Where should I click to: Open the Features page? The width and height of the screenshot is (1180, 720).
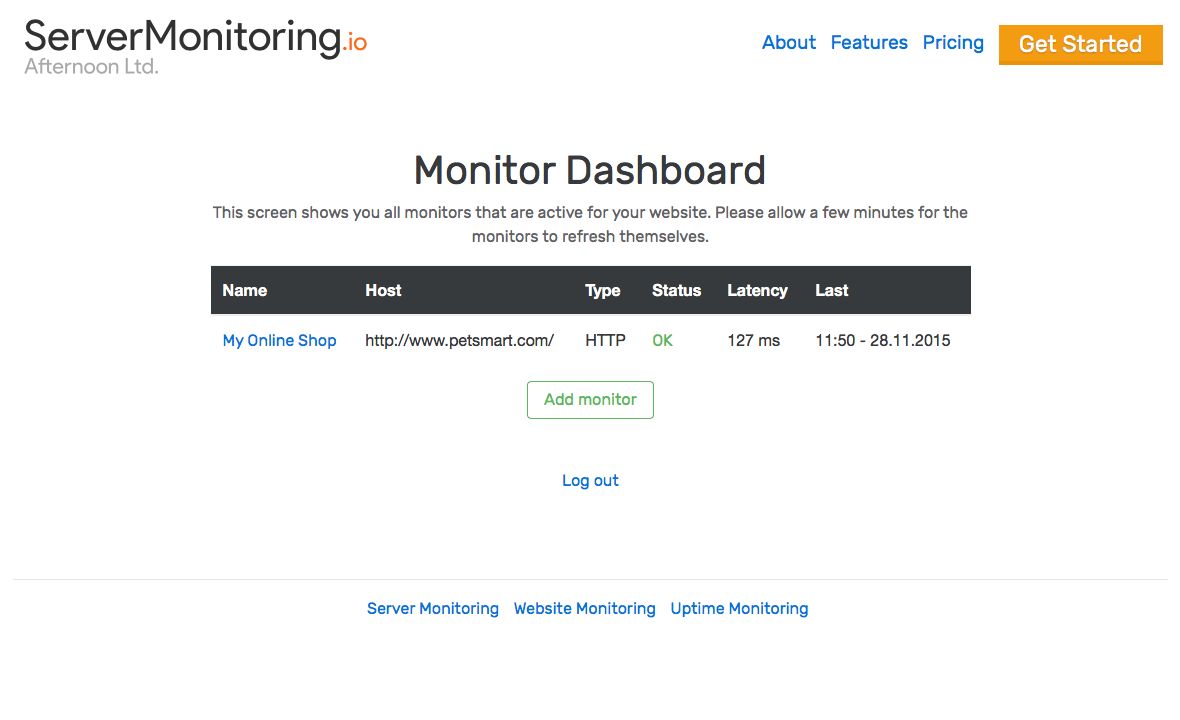(x=868, y=42)
